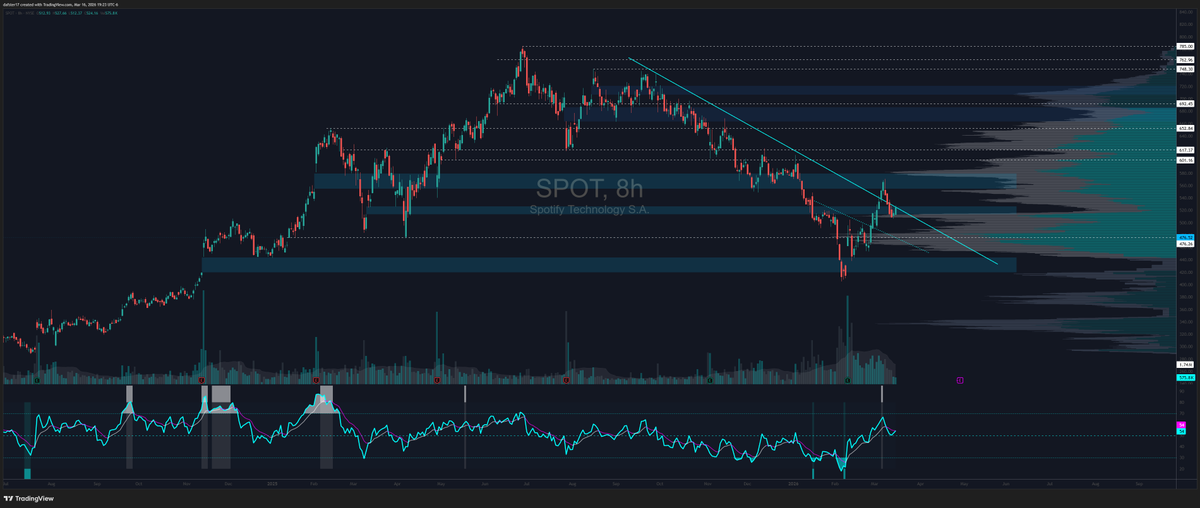
Task: Select the cyan 575.8K volume label
Action: pyautogui.click(x=1185, y=378)
